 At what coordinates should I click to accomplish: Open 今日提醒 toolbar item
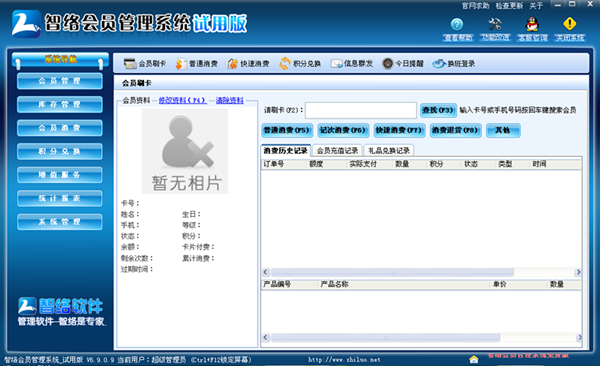click(403, 64)
